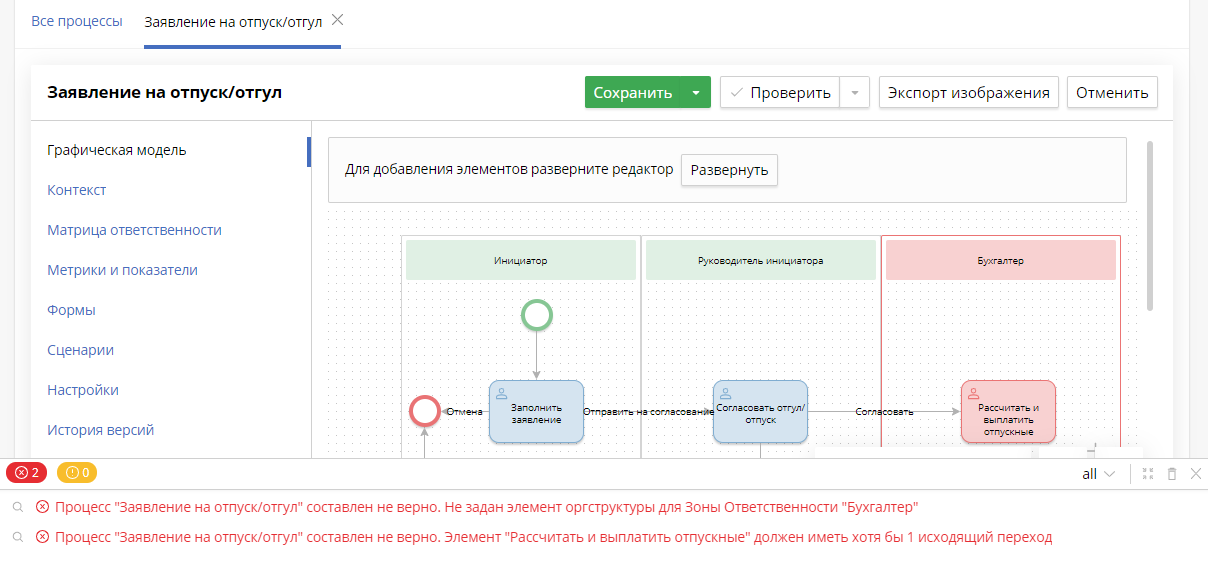Open Матрица ответственности section
The height and width of the screenshot is (562, 1208).
(134, 230)
